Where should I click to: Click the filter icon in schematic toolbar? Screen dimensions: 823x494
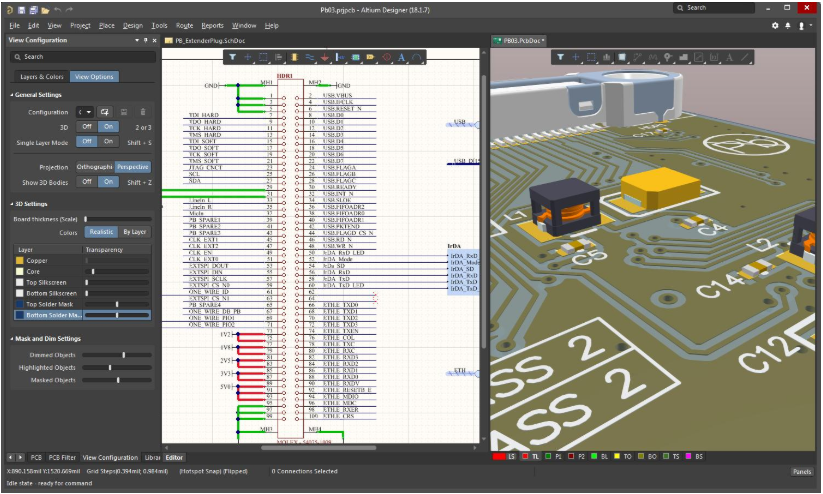point(232,57)
